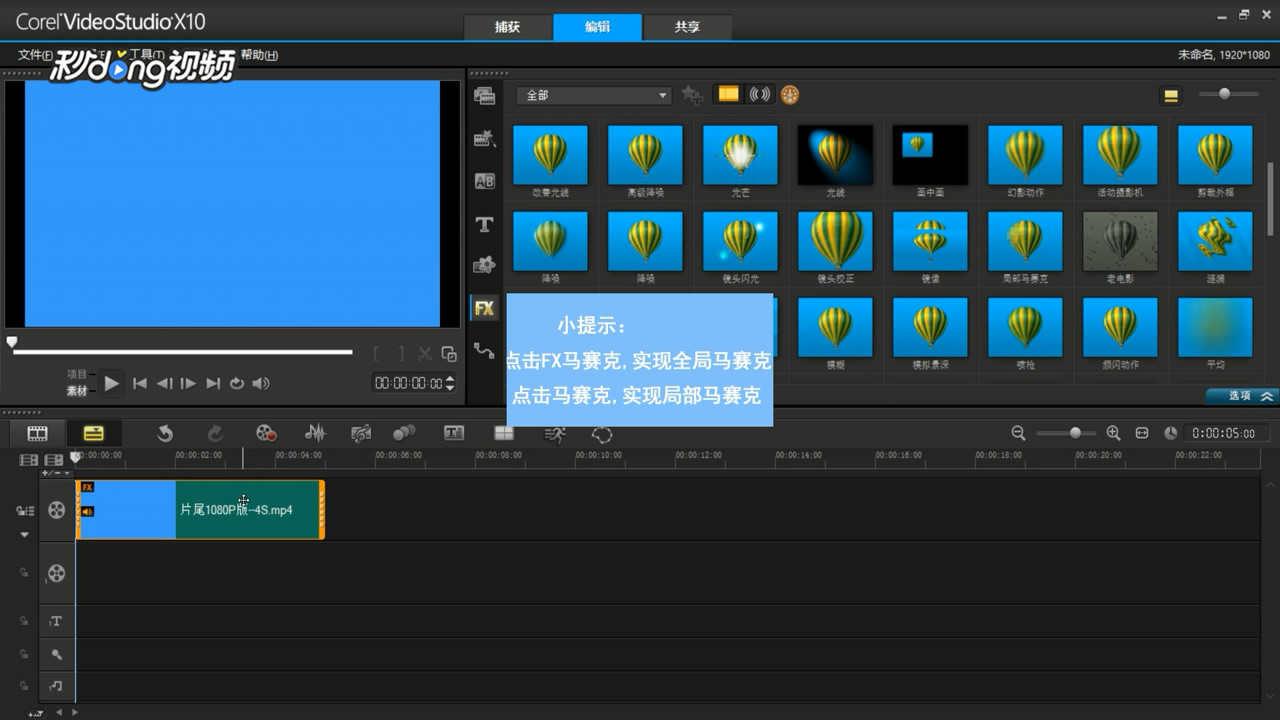The image size is (1280, 720).
Task: Toggle the title track button
Action: (x=56, y=621)
